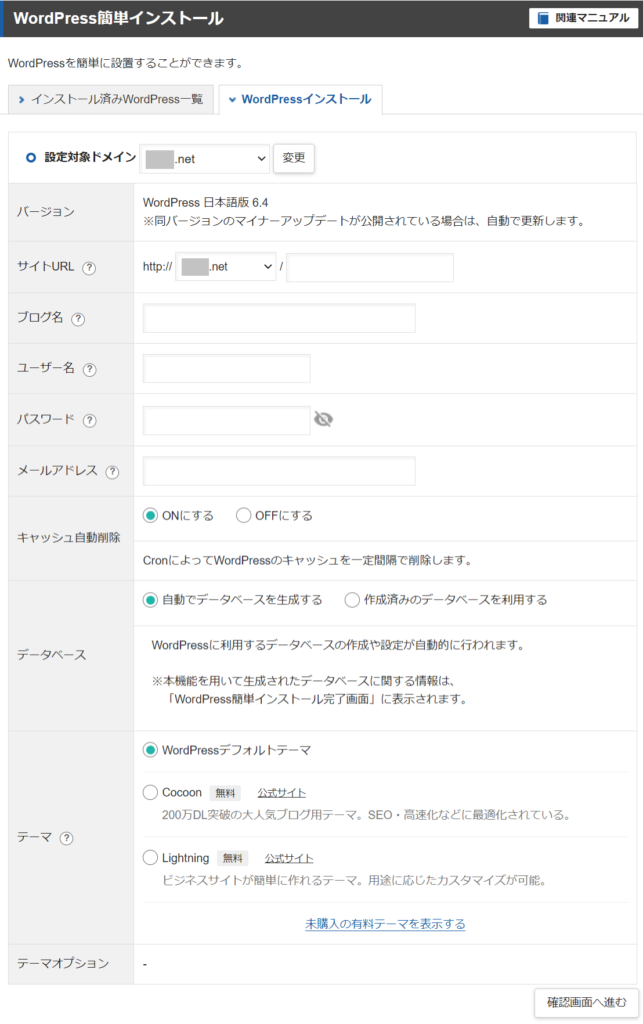
Task: Click 未購入の有料テーマを表示する link
Action: coord(385,924)
